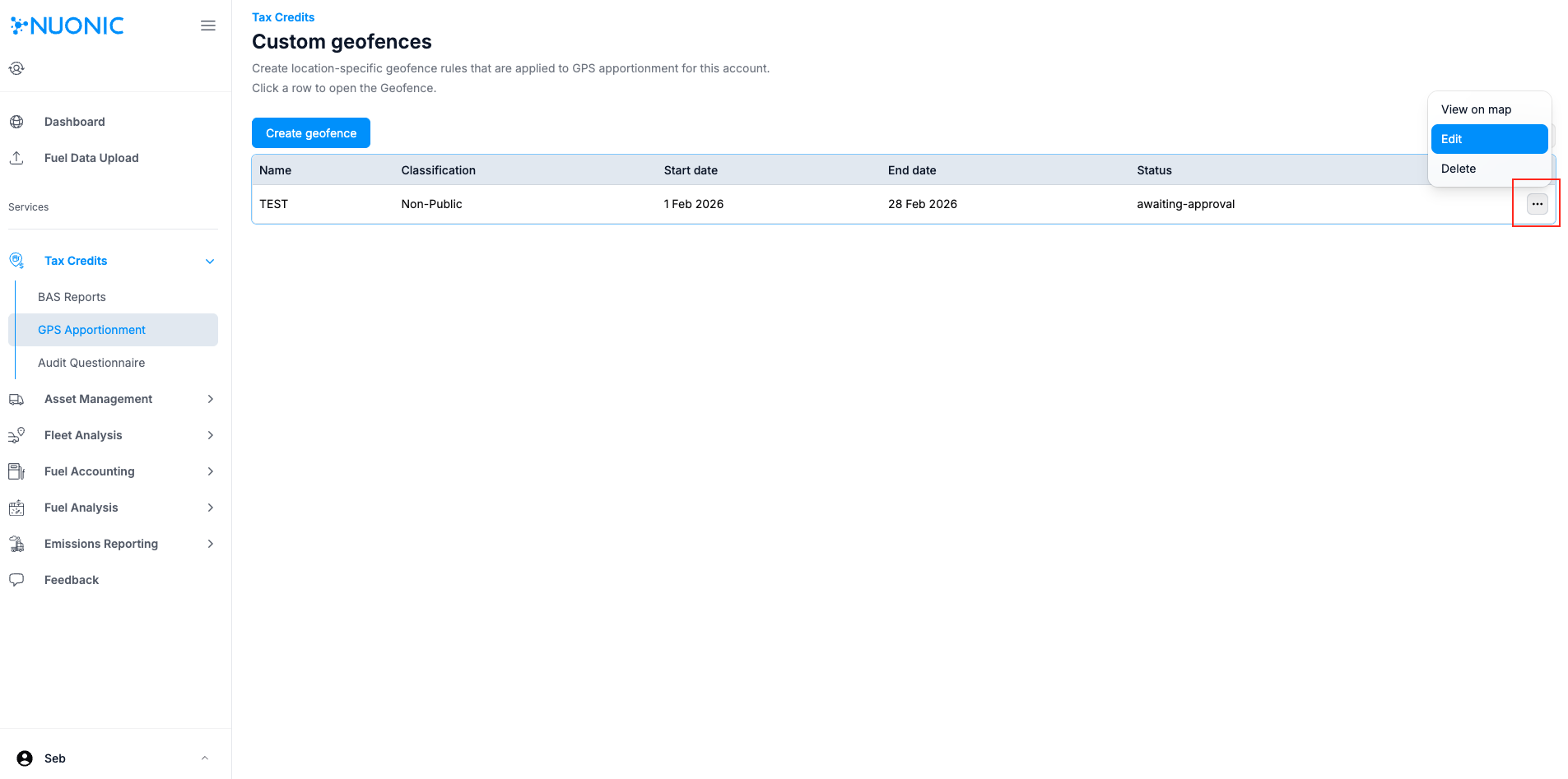Click the awaiting-approval status cell

click(x=1186, y=204)
